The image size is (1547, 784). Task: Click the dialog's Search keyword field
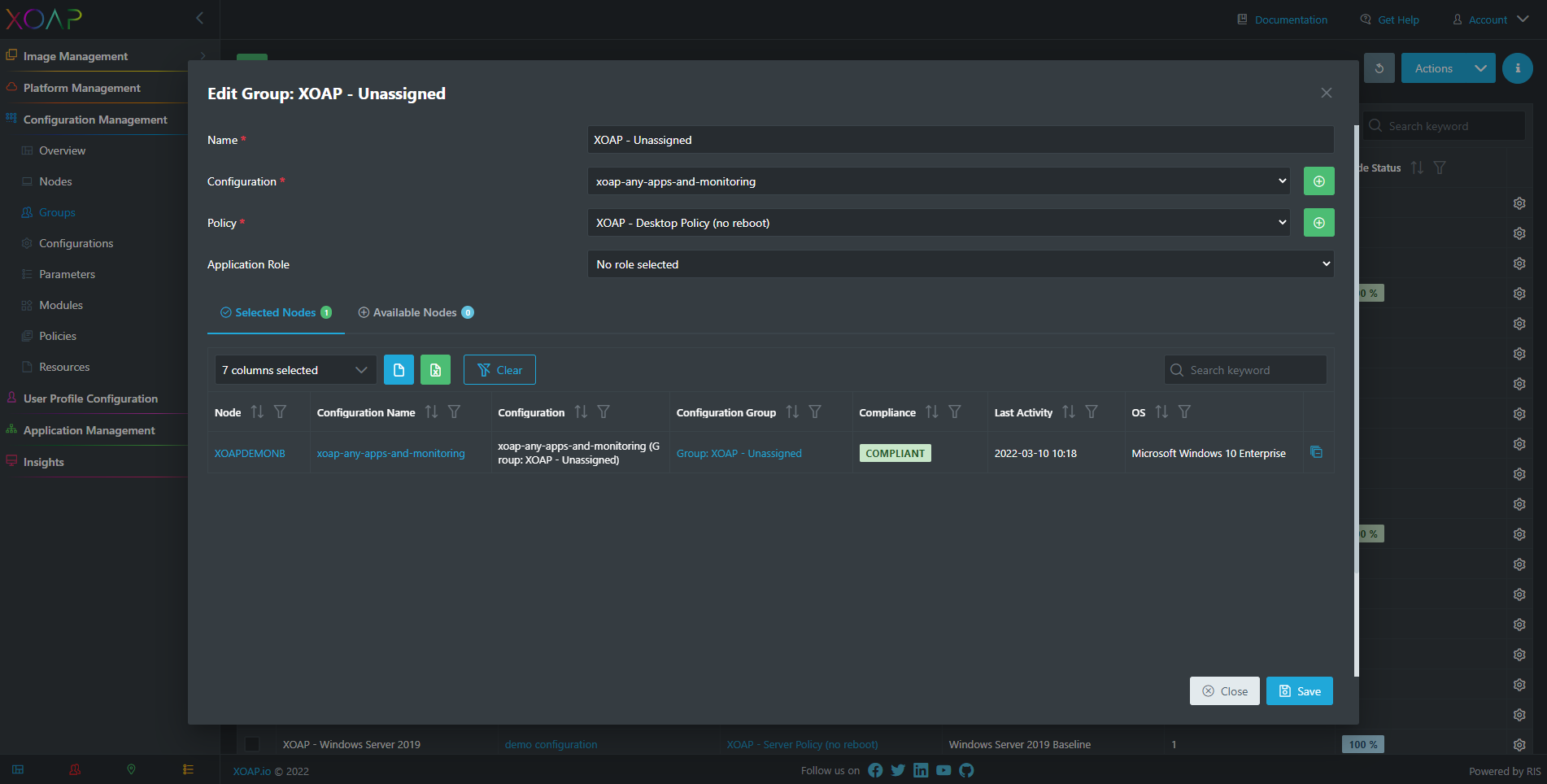point(1245,370)
